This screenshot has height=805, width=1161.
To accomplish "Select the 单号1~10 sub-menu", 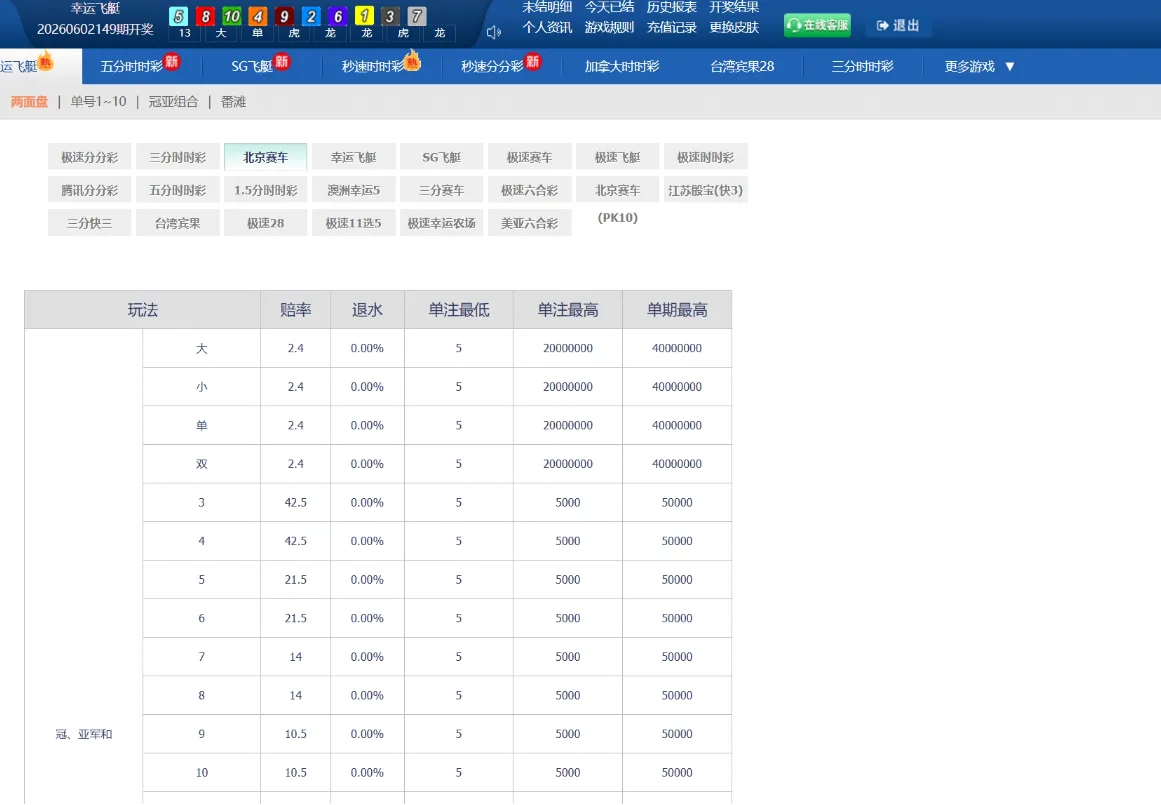I will coord(98,101).
